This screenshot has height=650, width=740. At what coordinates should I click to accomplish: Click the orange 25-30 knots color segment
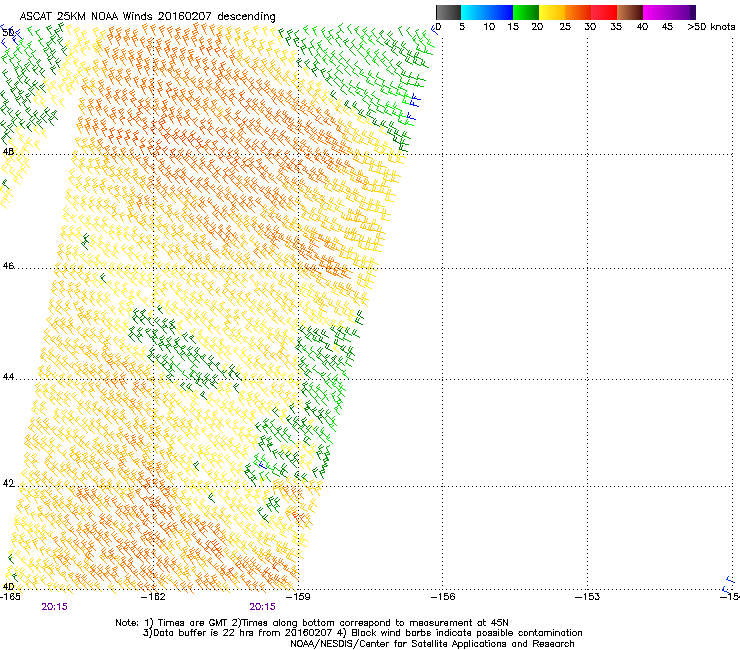[578, 12]
